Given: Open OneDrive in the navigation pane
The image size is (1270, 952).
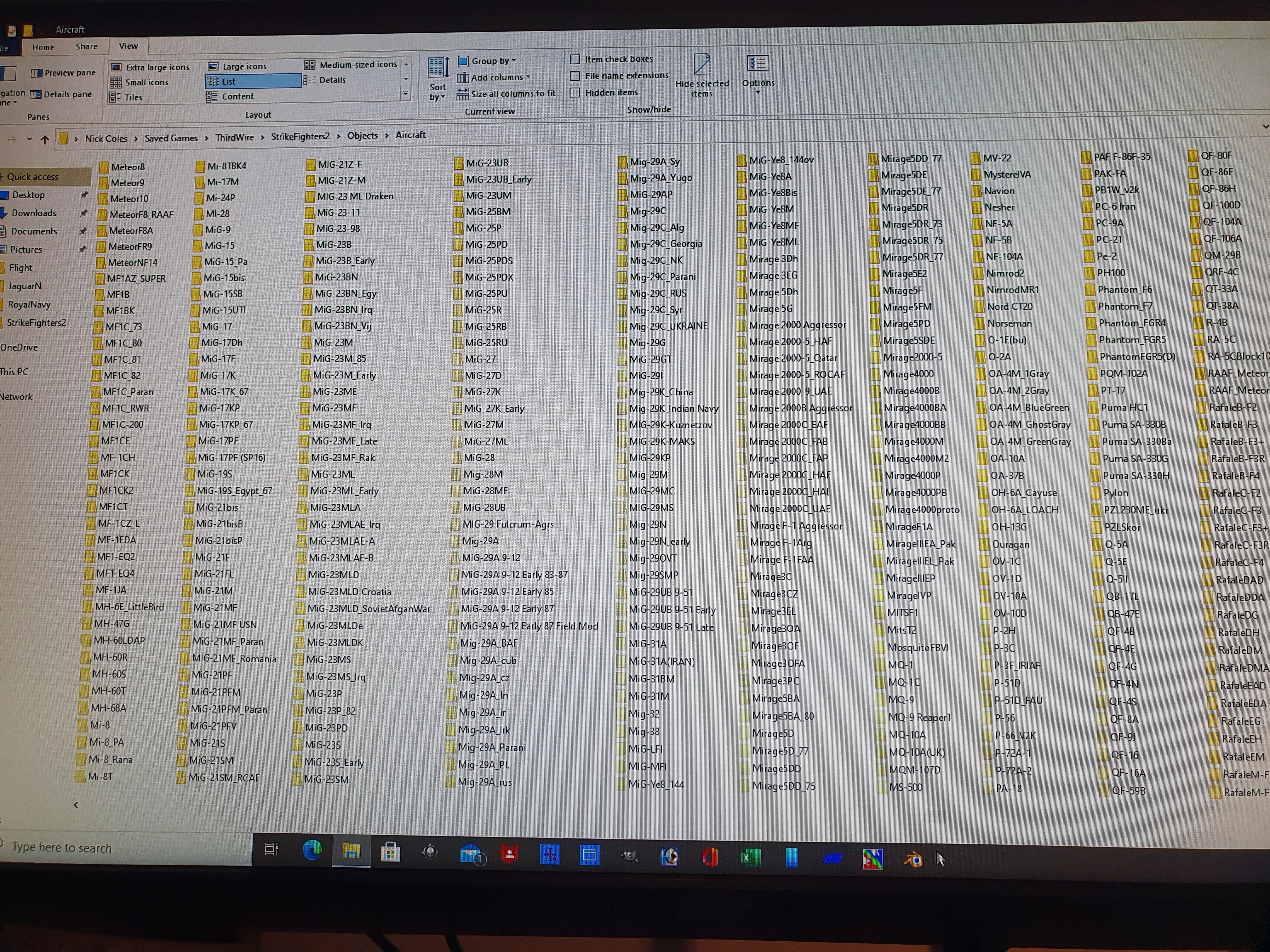Looking at the screenshot, I should [19, 347].
